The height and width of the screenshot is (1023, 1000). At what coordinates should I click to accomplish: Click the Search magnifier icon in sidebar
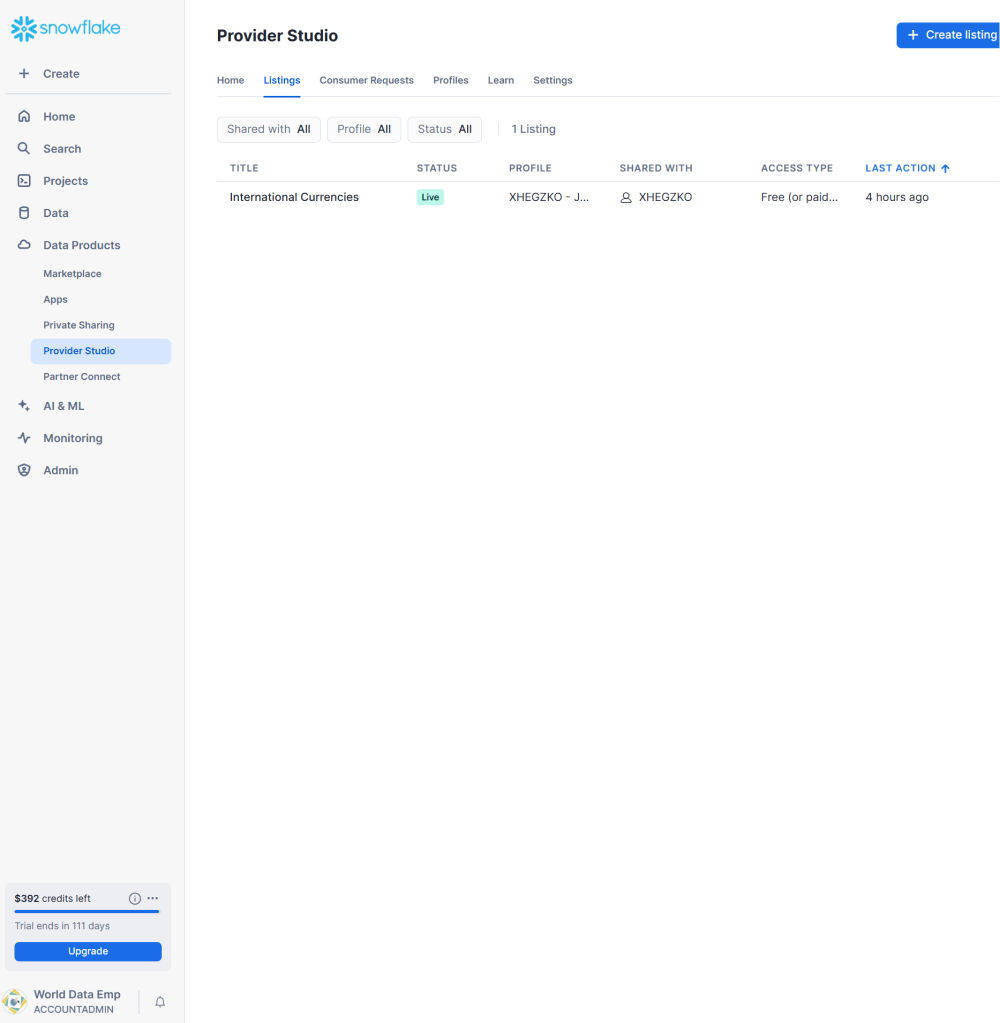[x=24, y=149]
